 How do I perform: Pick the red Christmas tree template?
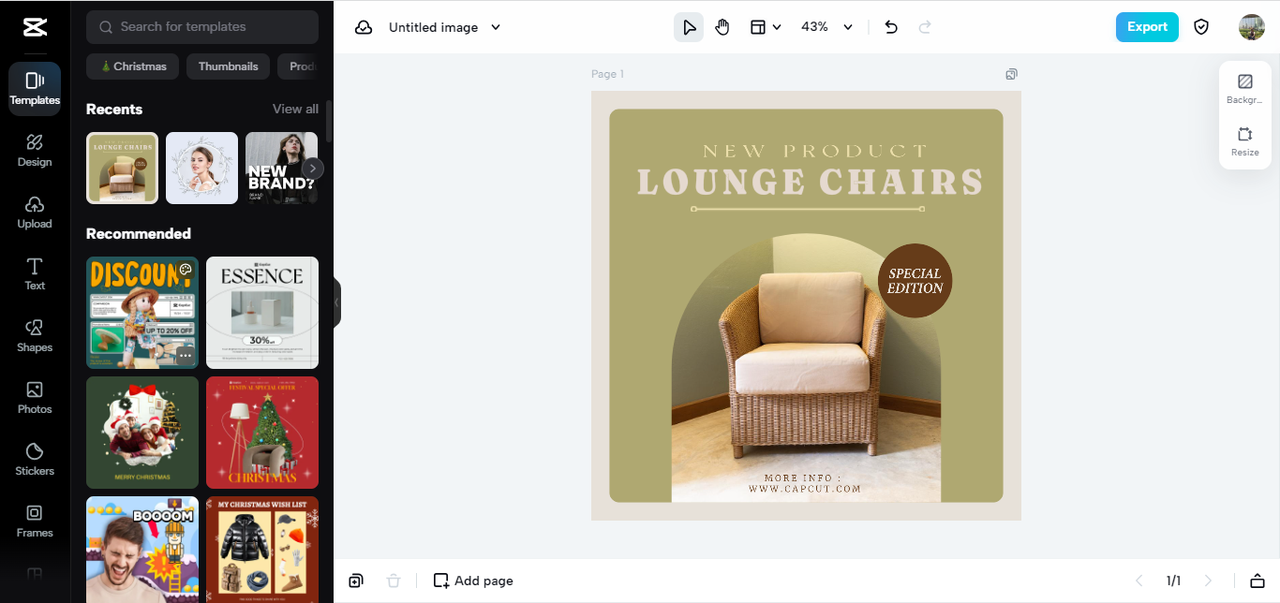click(x=262, y=432)
